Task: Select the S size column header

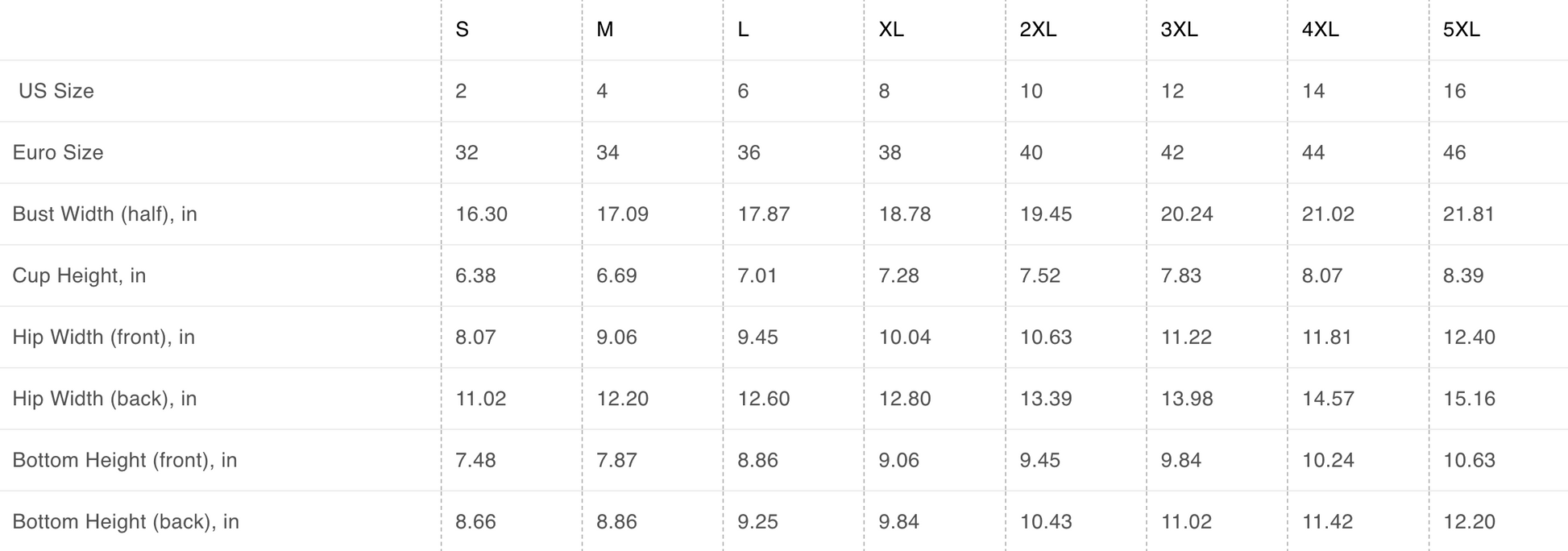Action: (462, 30)
